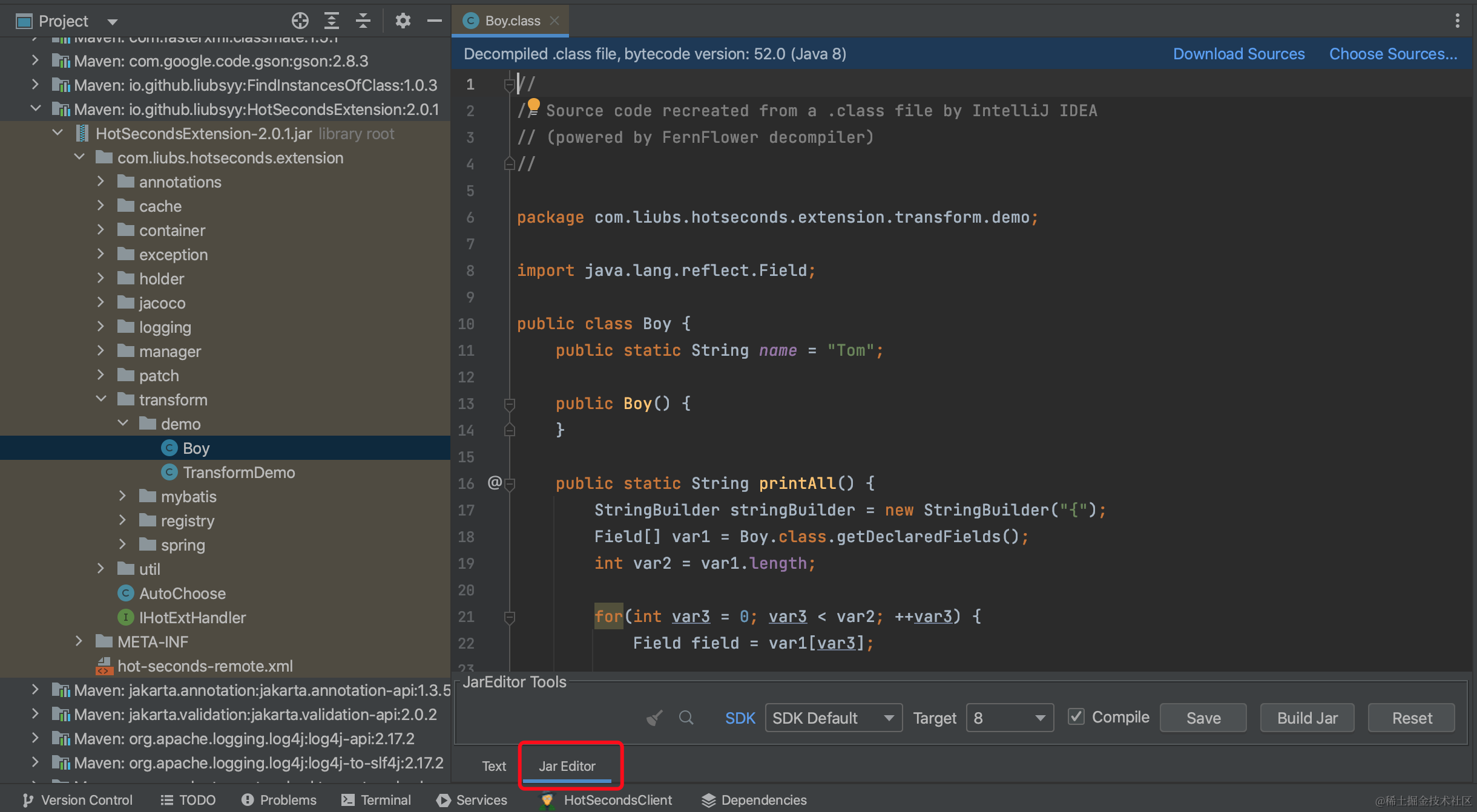Open the Terminal tool window
The image size is (1477, 812).
click(376, 800)
